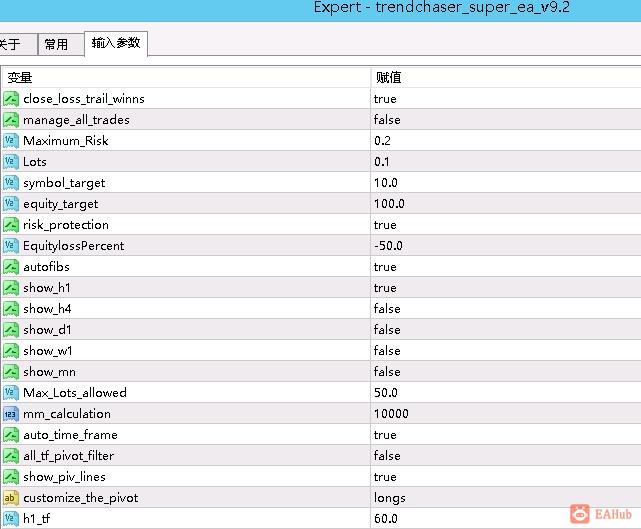Viewport: 641px width, 529px height.
Task: Click the integer icon beside mm_calculation
Action: (11, 414)
